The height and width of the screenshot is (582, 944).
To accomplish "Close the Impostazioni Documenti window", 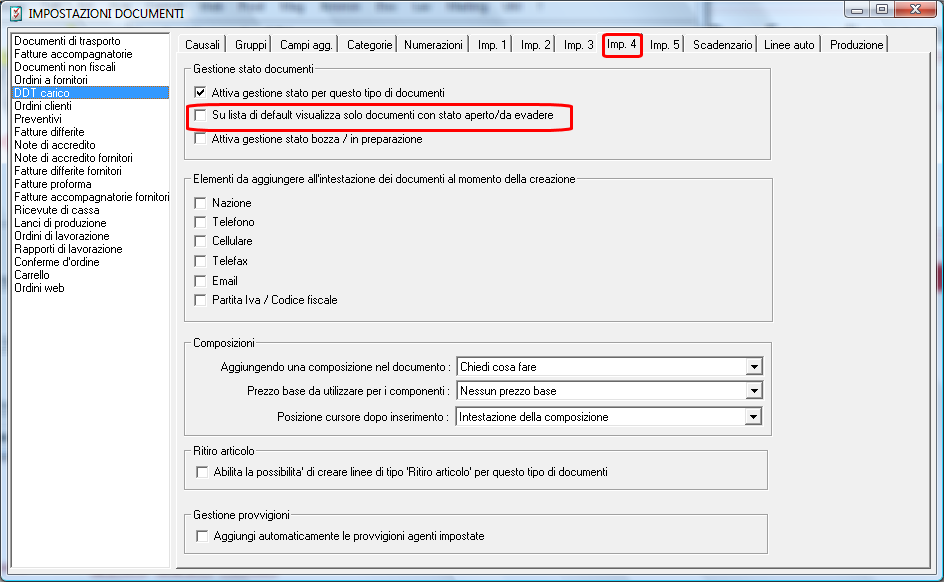I will (x=915, y=10).
